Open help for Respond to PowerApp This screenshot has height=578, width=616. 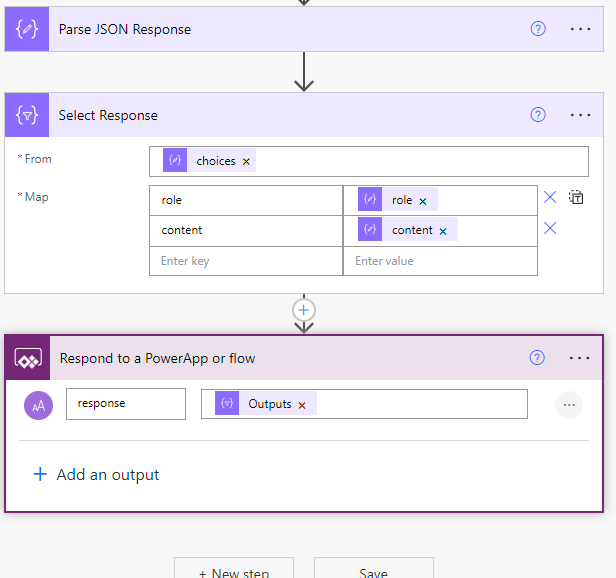click(537, 358)
